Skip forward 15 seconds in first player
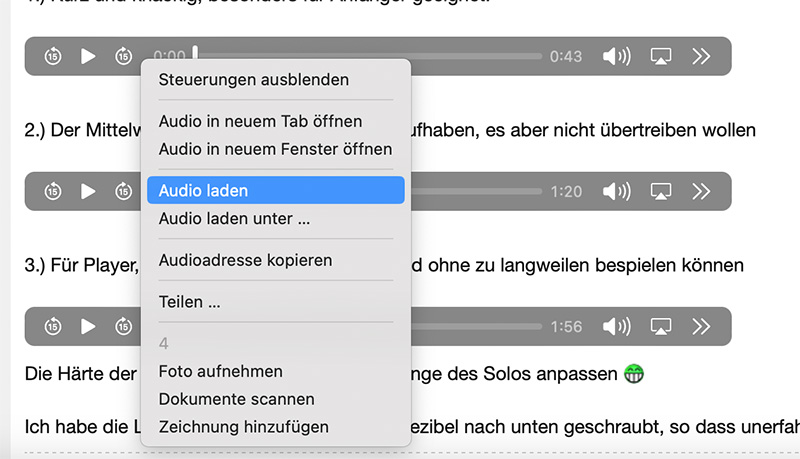800x459 pixels. click(x=123, y=56)
